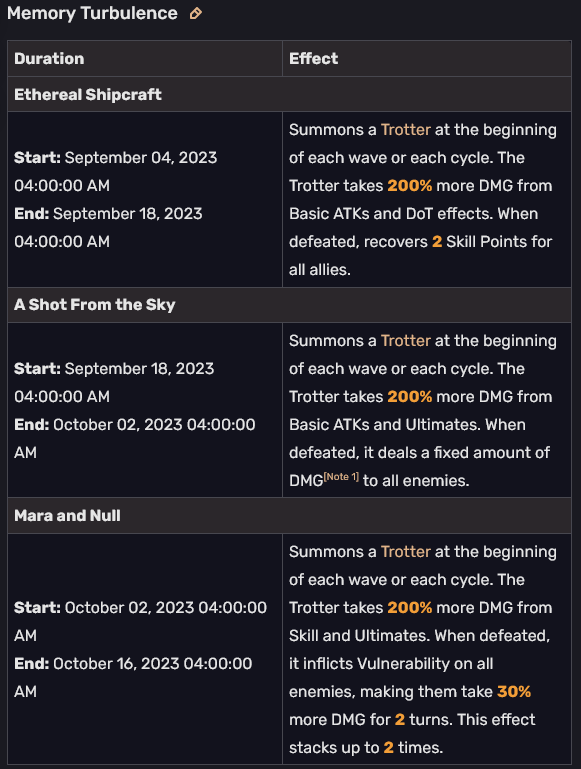The height and width of the screenshot is (769, 581).
Task: Click the End: October 16, 2023 date text
Action: 133,677
